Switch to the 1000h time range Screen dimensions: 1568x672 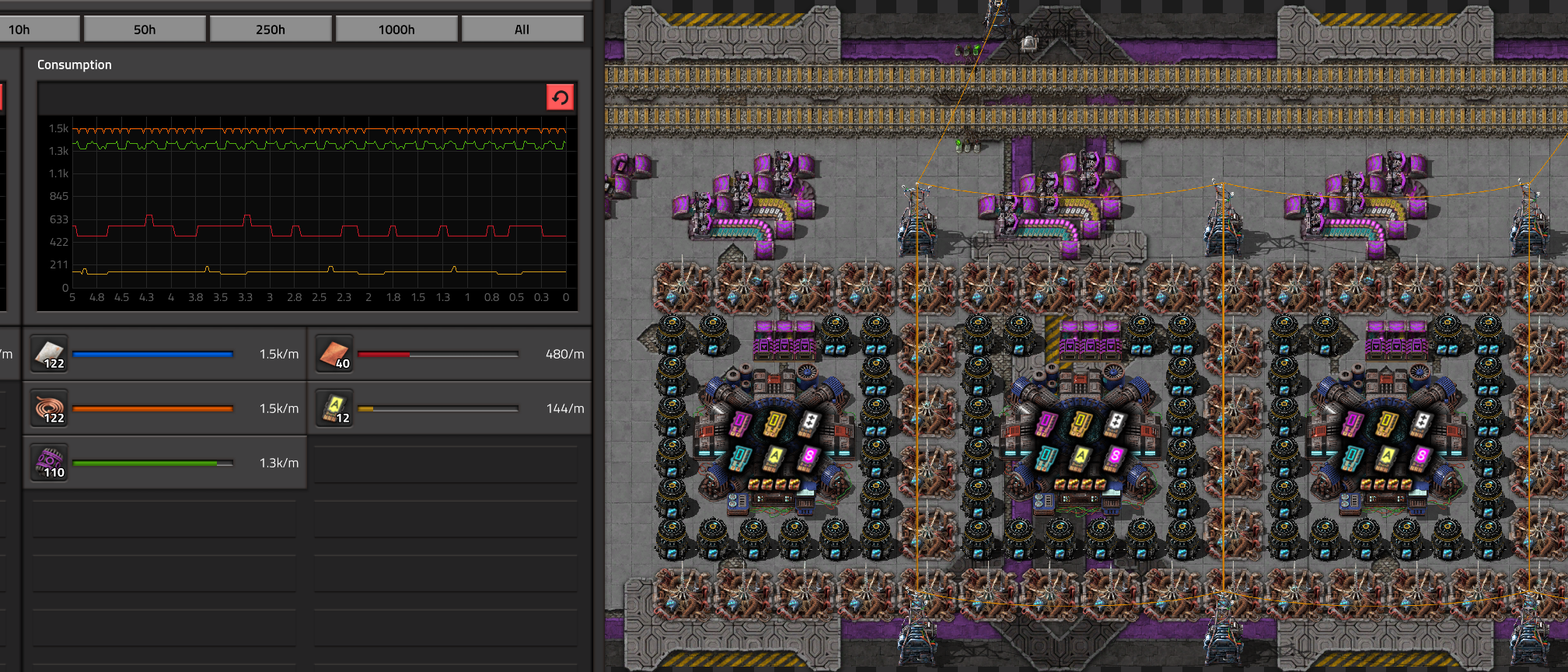click(396, 30)
